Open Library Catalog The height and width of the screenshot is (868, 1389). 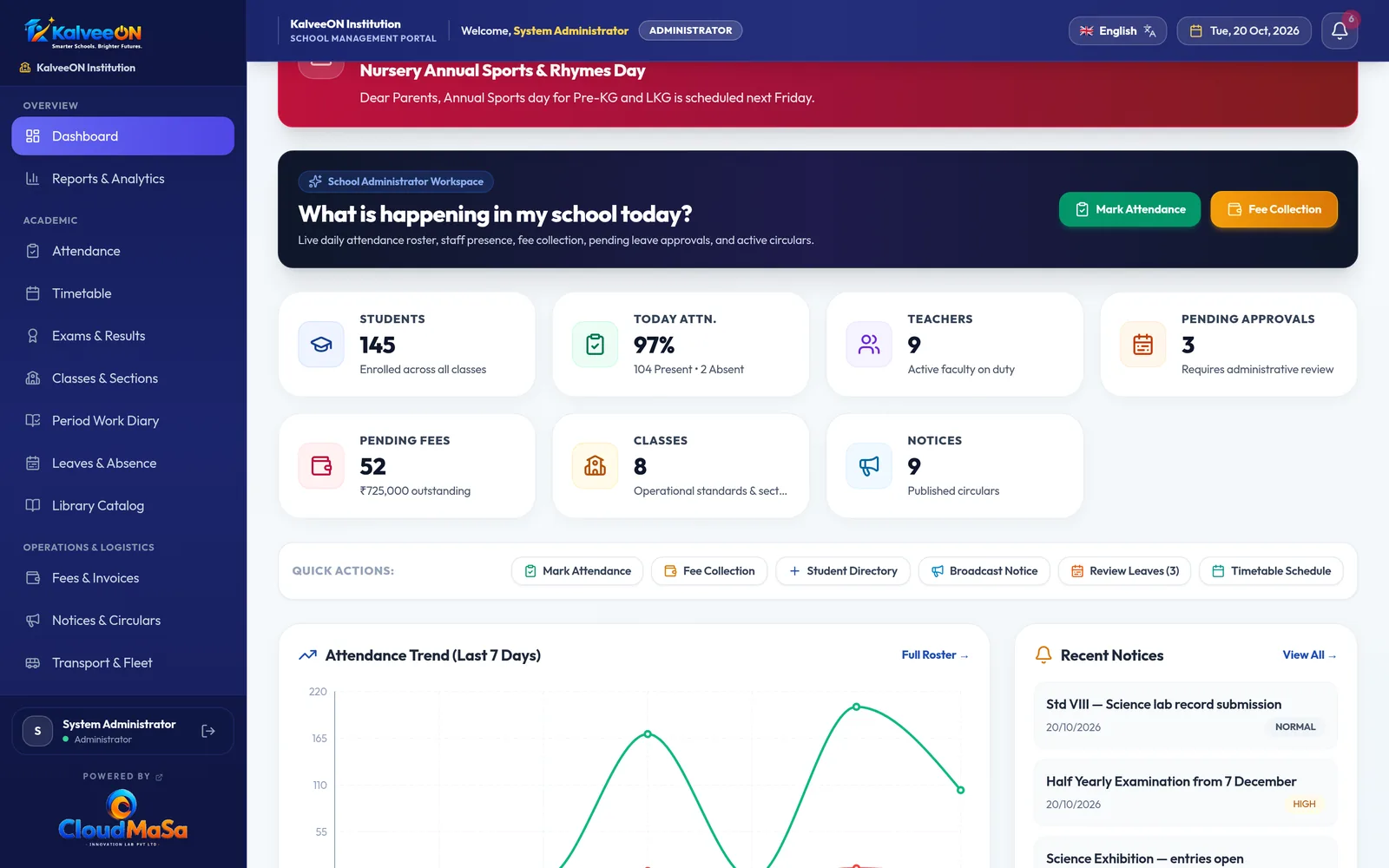pos(122,506)
